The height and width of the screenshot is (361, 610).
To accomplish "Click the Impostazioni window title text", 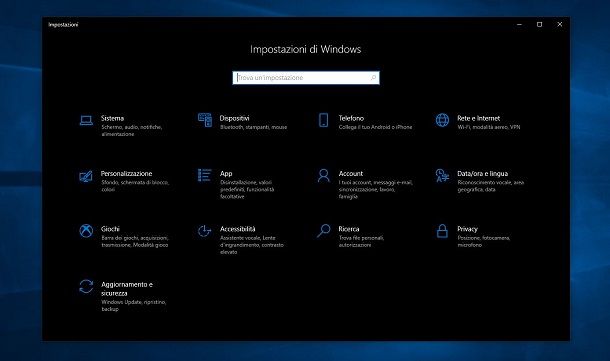I will (63, 25).
